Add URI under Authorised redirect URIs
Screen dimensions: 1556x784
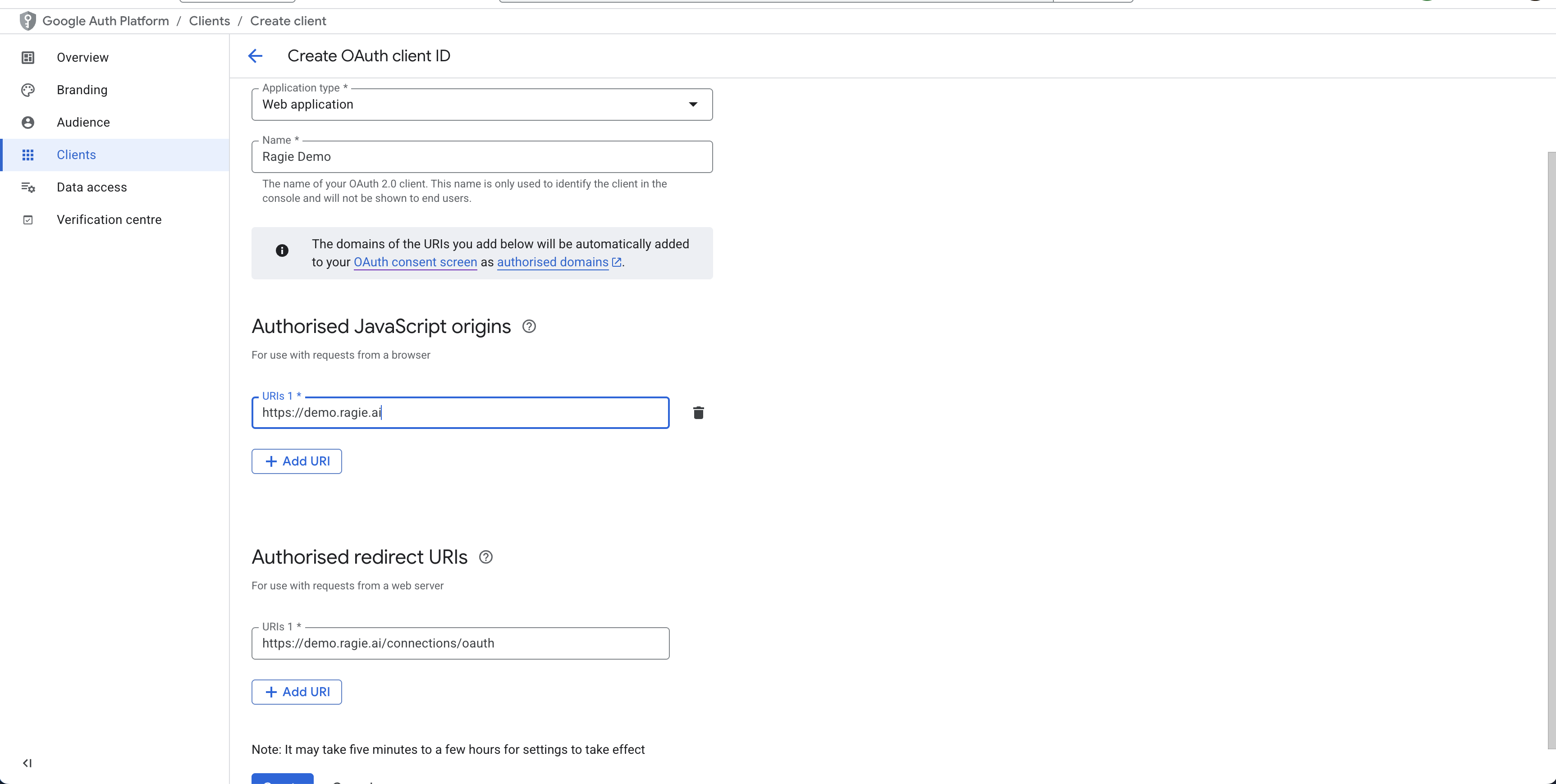pyautogui.click(x=297, y=692)
